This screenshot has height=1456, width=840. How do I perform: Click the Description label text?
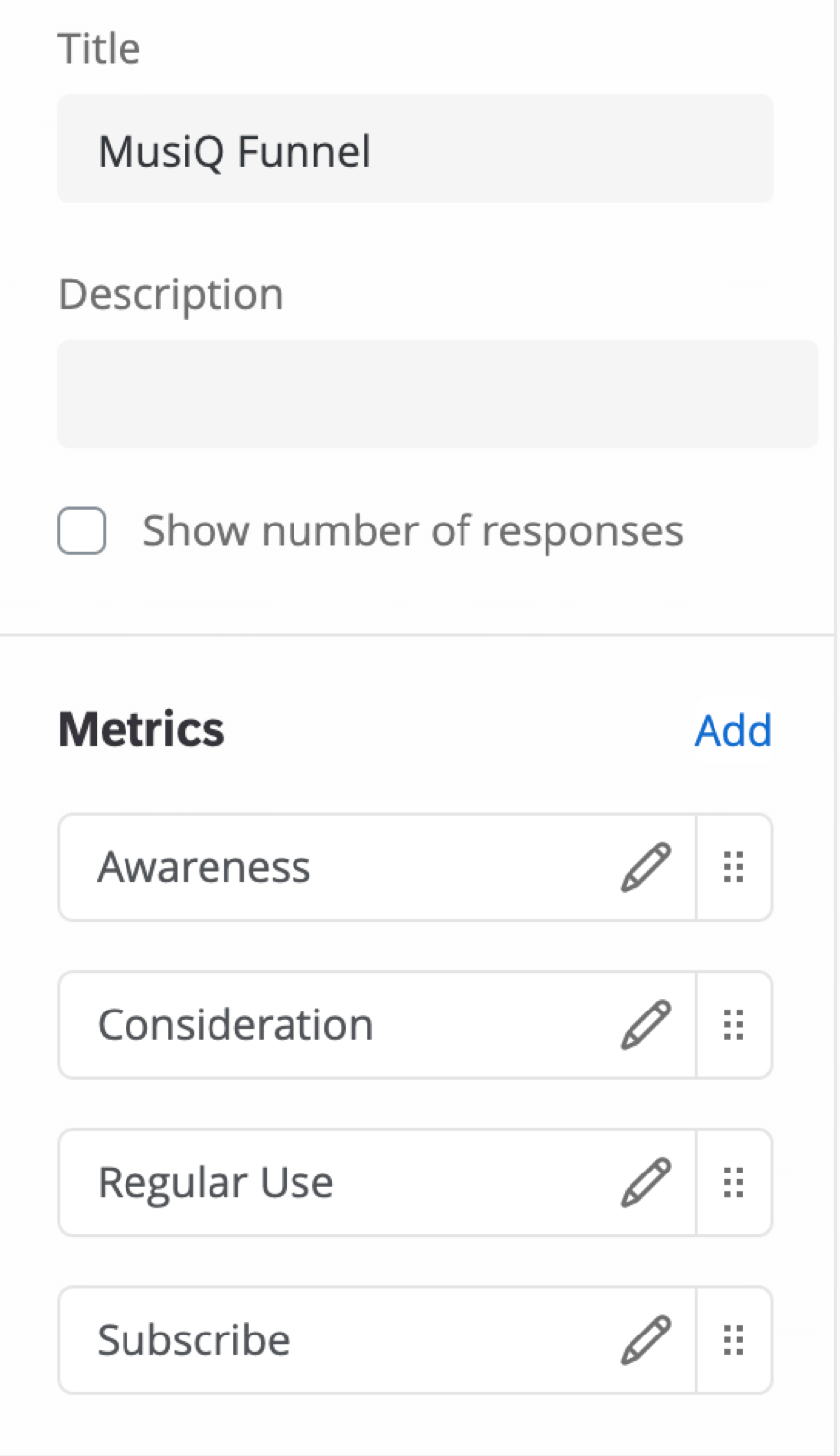click(x=170, y=293)
